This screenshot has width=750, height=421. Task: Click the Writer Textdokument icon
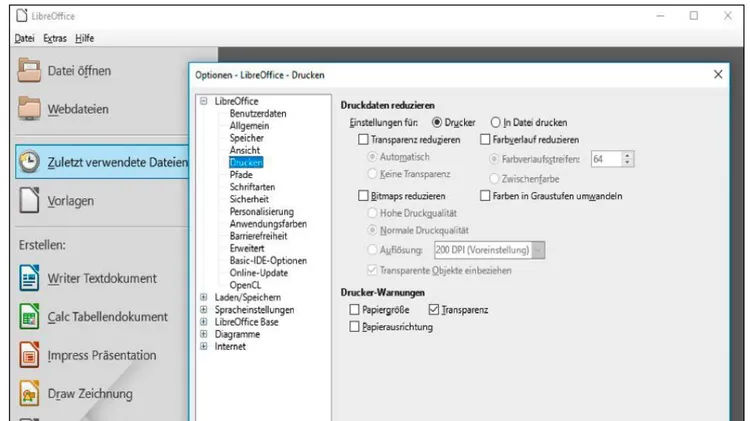29,278
